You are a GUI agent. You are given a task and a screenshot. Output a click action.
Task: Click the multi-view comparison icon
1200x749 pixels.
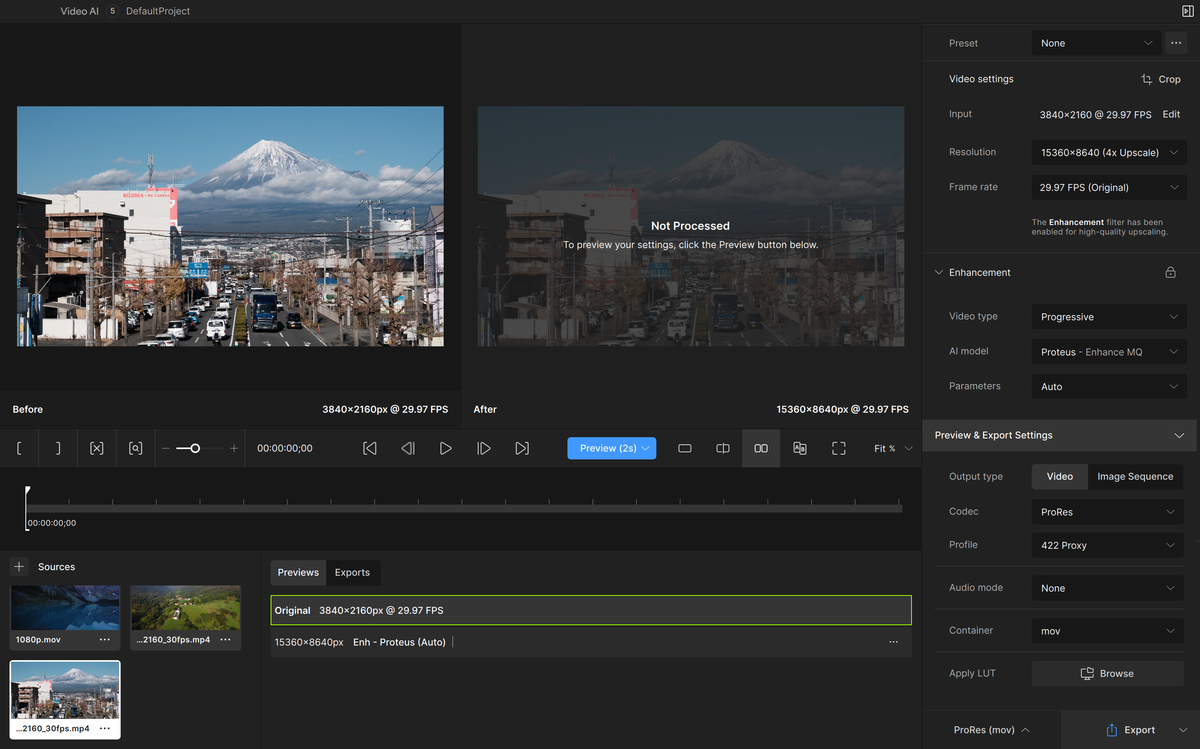pyautogui.click(x=799, y=448)
